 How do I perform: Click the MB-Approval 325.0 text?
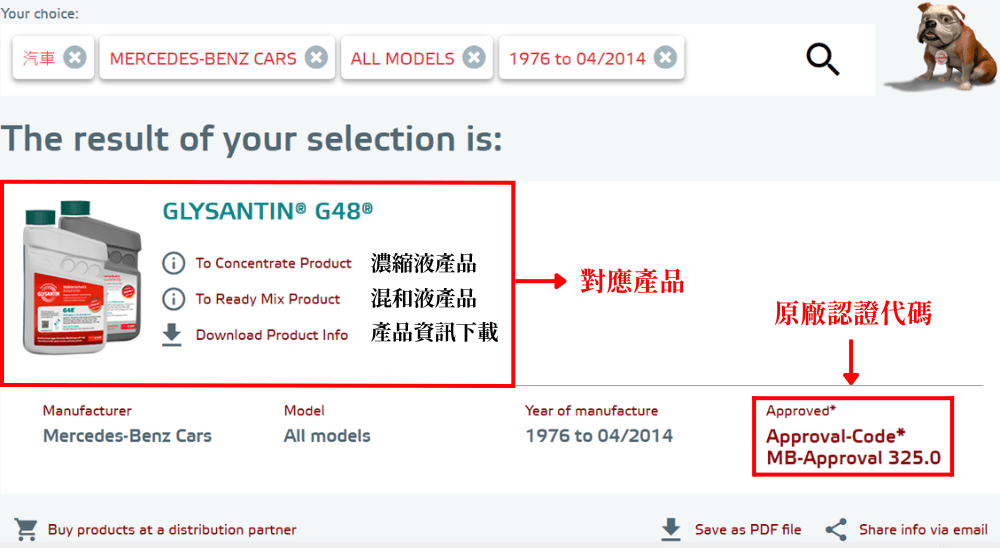point(853,458)
